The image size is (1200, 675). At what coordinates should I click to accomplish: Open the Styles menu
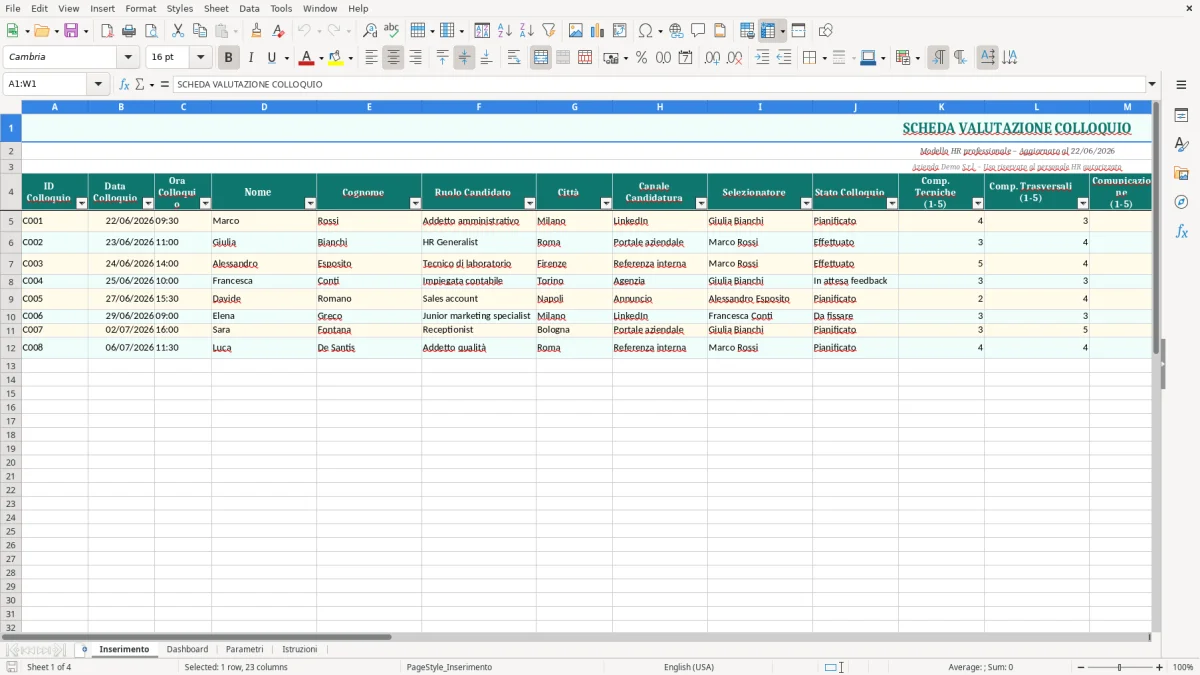pos(180,8)
